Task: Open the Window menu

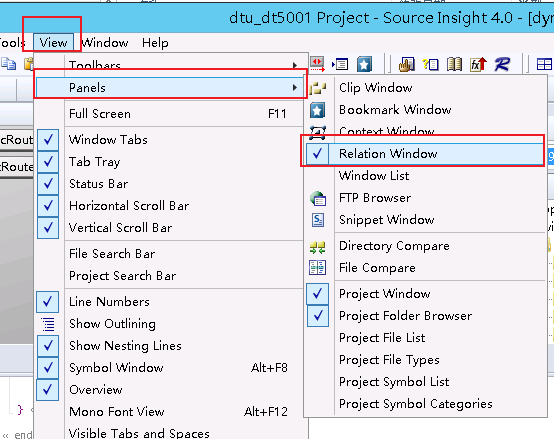Action: tap(105, 43)
